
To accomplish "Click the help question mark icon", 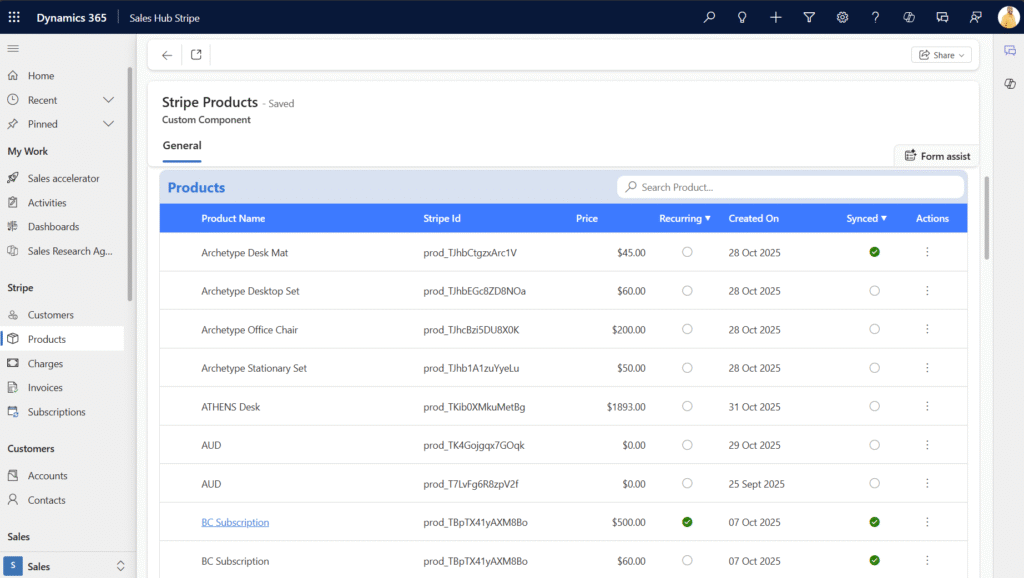I will tap(874, 17).
